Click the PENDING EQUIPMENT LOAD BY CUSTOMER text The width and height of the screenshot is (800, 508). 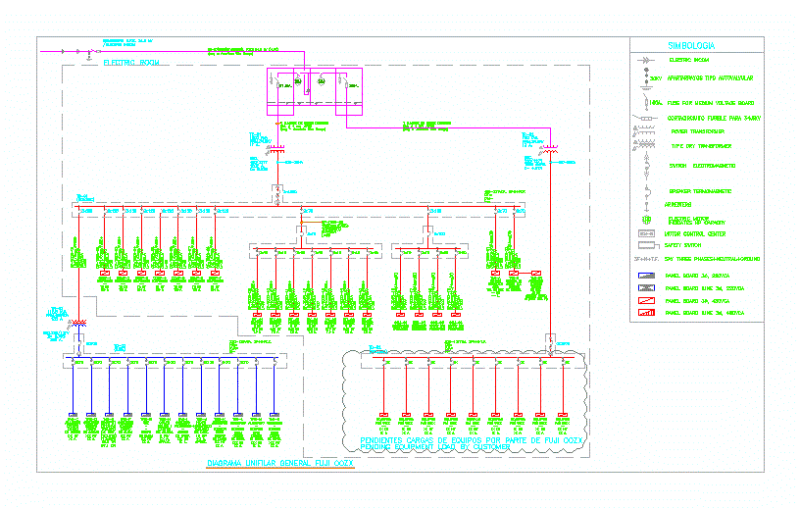(435, 447)
